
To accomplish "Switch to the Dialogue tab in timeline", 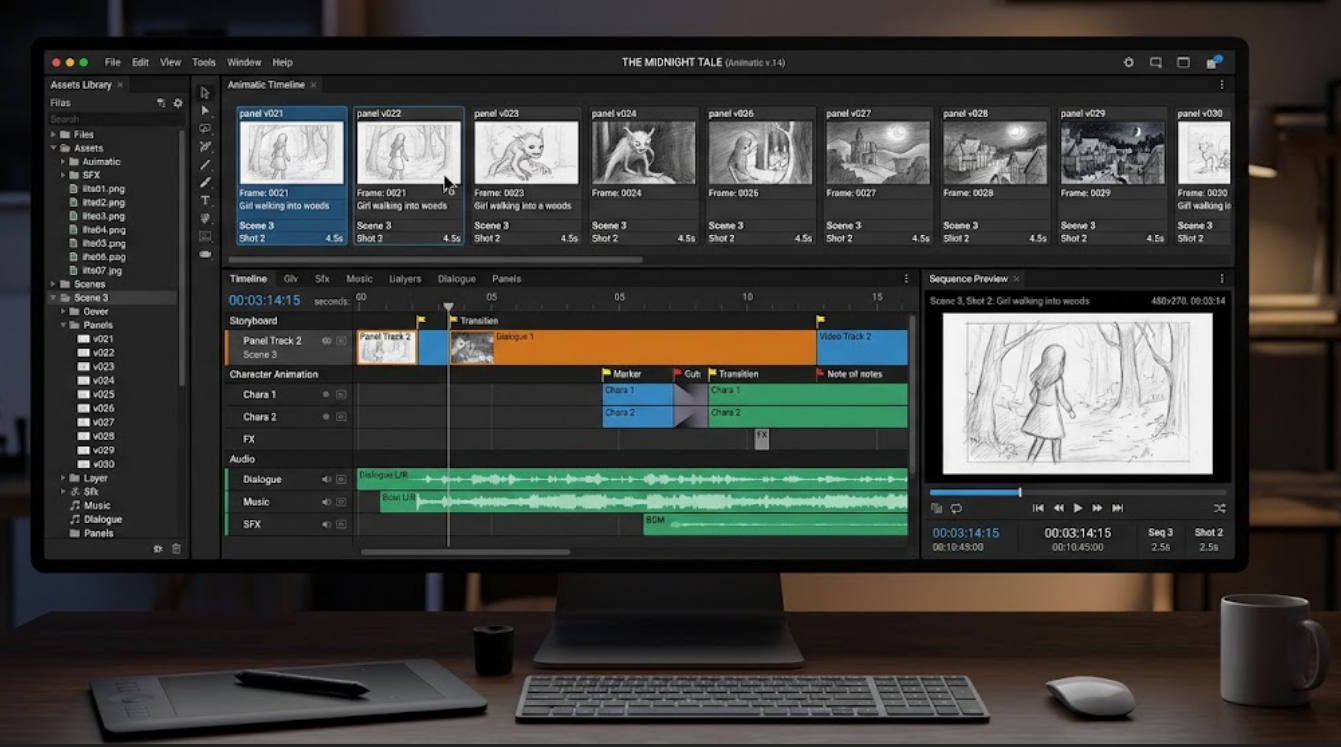I will tap(456, 279).
